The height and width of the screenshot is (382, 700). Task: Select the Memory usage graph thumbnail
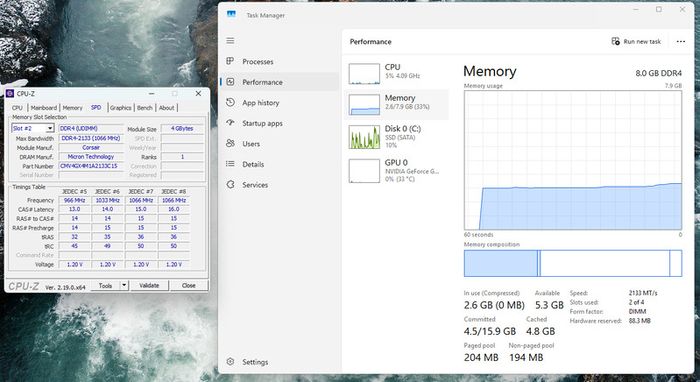pos(364,104)
